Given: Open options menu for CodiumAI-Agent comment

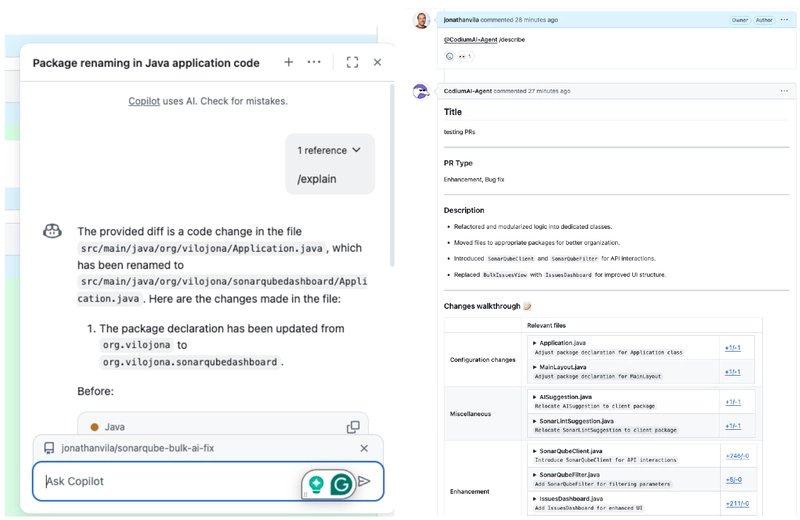Looking at the screenshot, I should (x=784, y=91).
